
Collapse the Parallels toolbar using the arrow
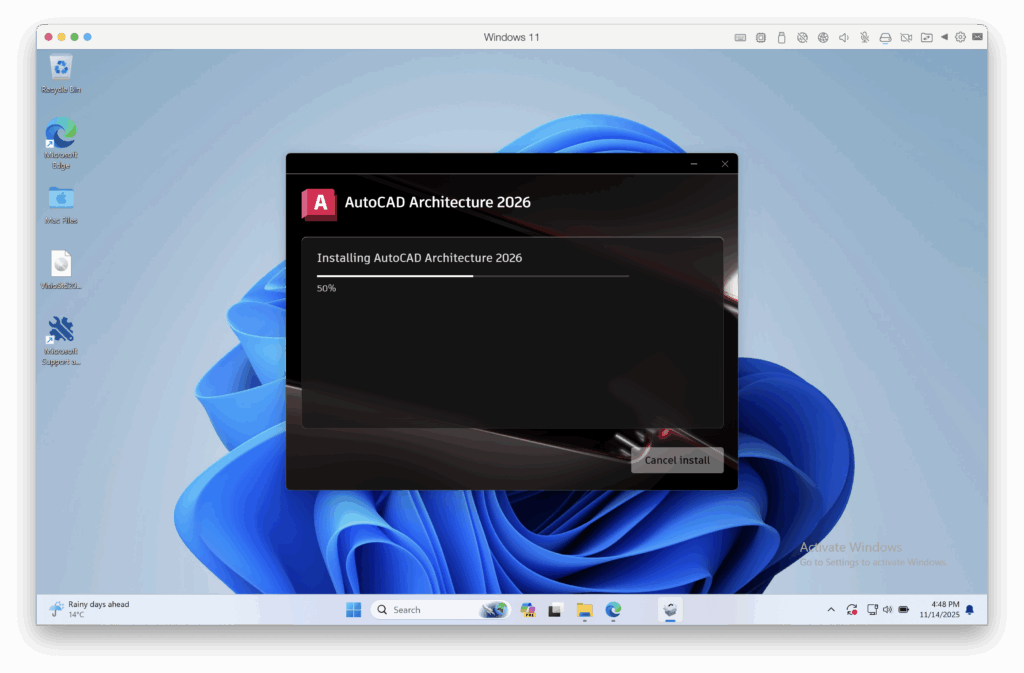coord(944,37)
